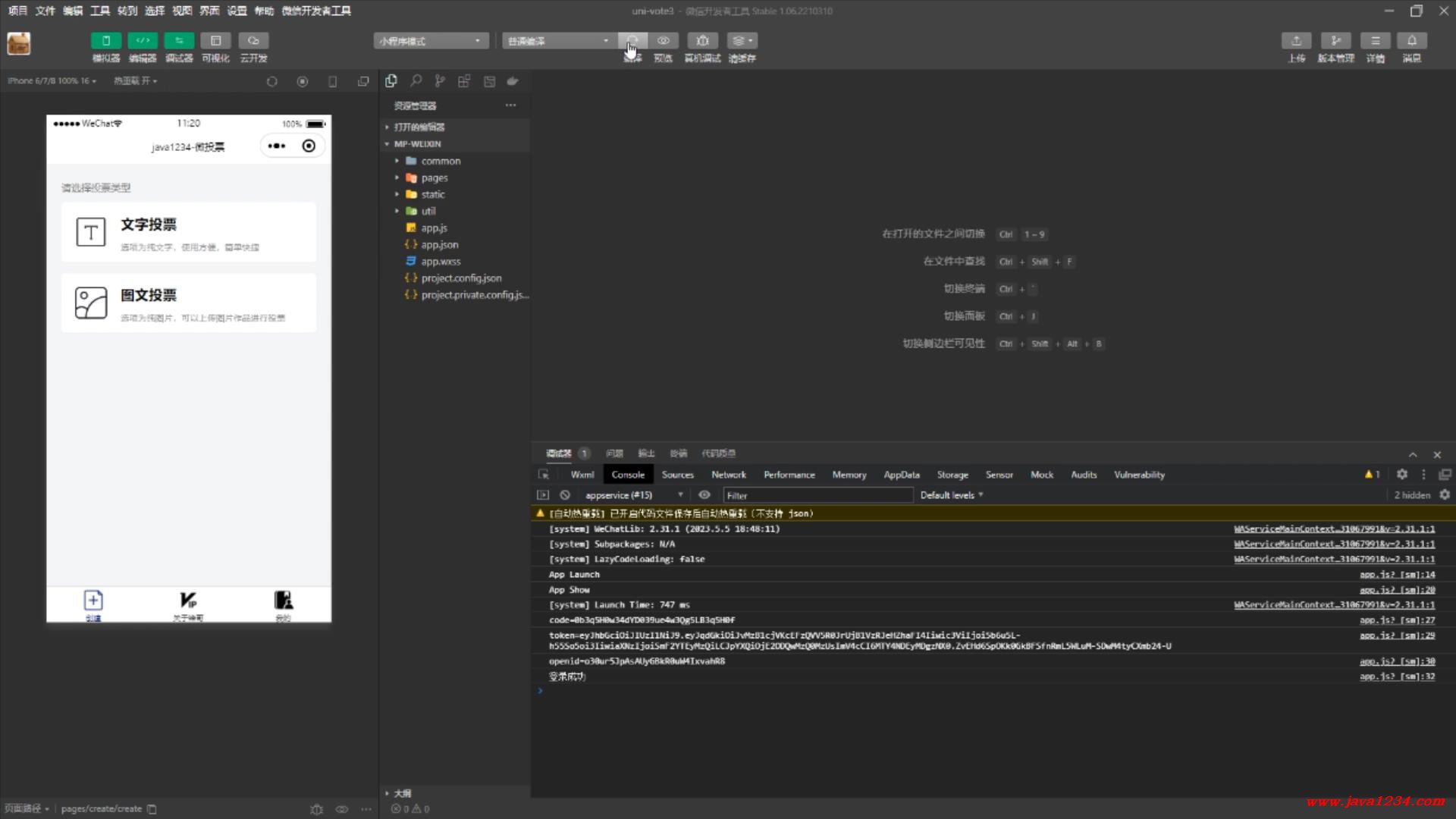Open the 普通编译 compile mode dropdown
This screenshot has height=819, width=1456.
point(558,41)
